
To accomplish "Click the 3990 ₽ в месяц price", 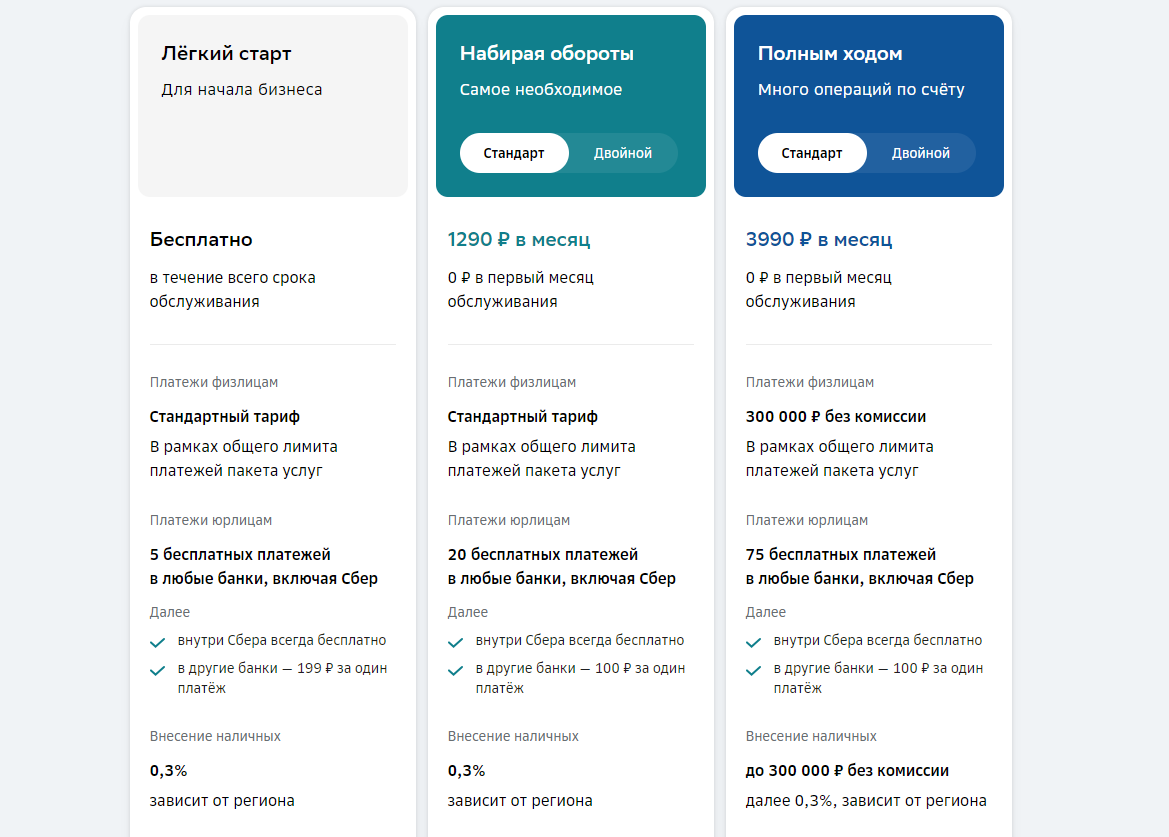I will pyautogui.click(x=818, y=240).
